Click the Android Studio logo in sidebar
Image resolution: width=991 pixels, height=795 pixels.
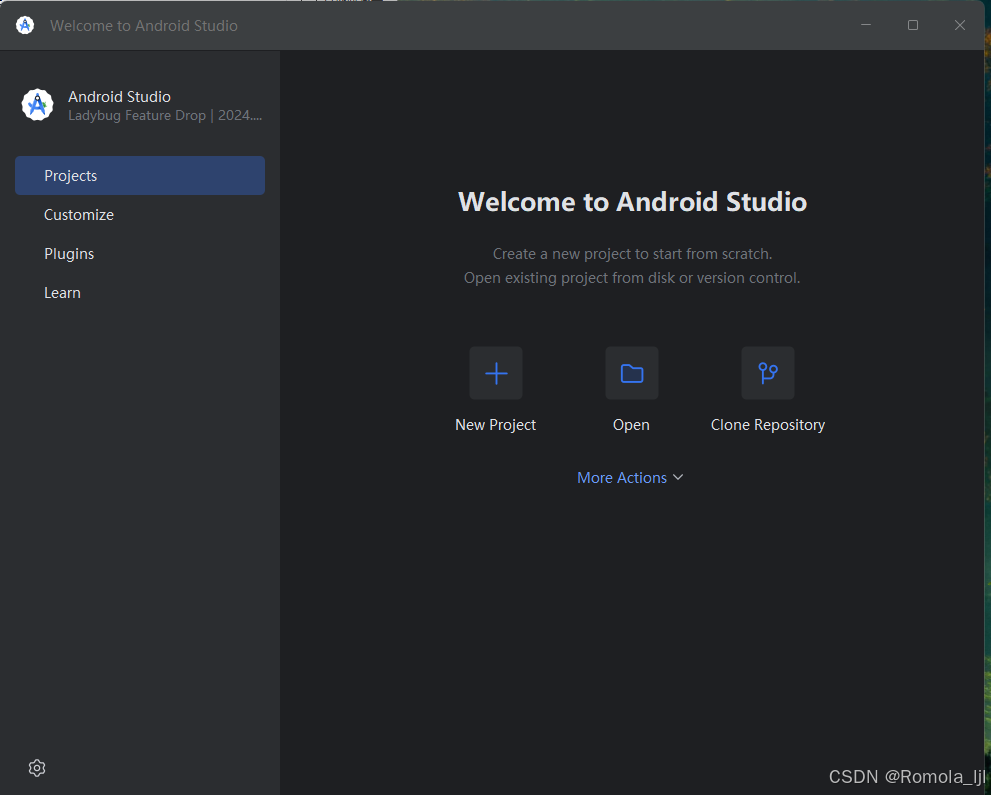point(37,104)
